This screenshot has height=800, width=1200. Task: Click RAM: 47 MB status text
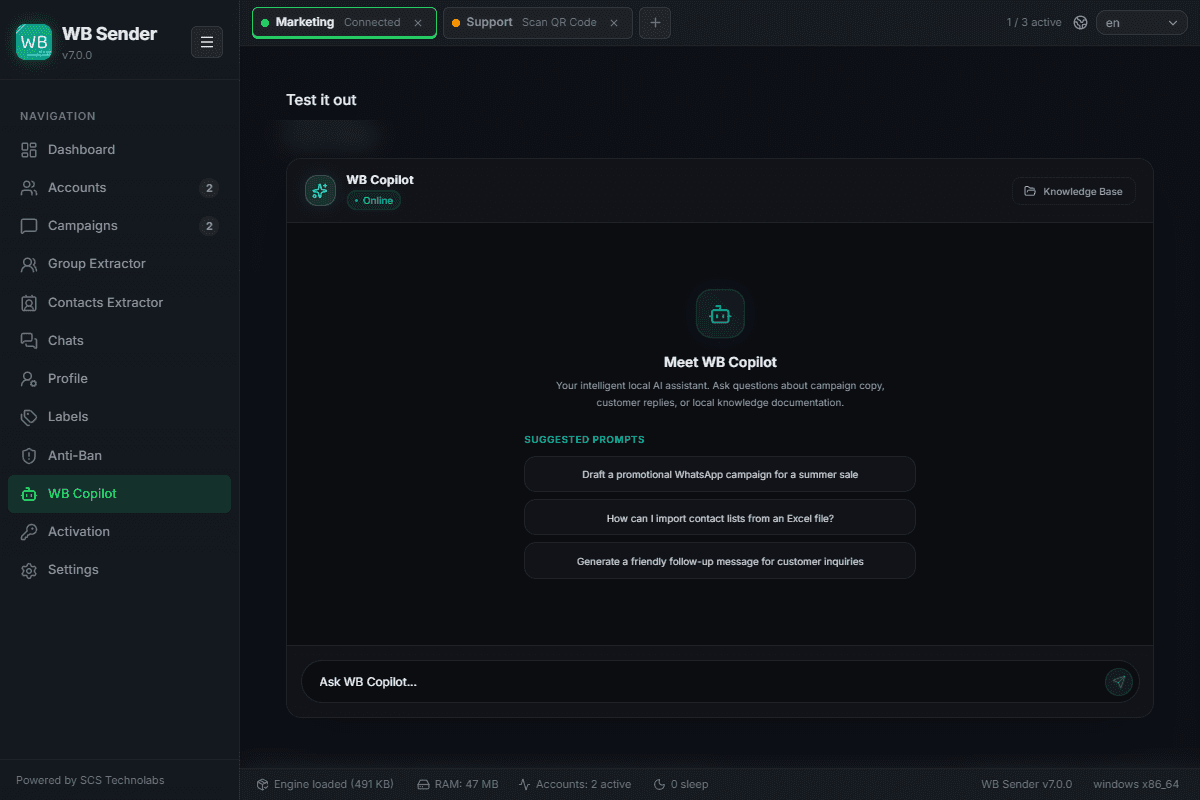click(466, 784)
